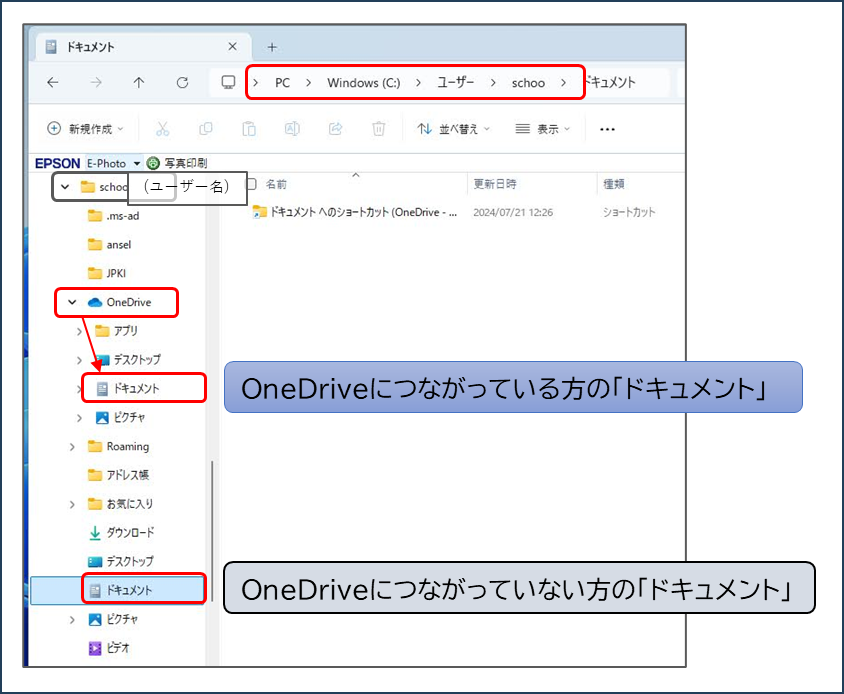This screenshot has width=844, height=694.
Task: Click the Delete trash can icon
Action: [x=379, y=129]
